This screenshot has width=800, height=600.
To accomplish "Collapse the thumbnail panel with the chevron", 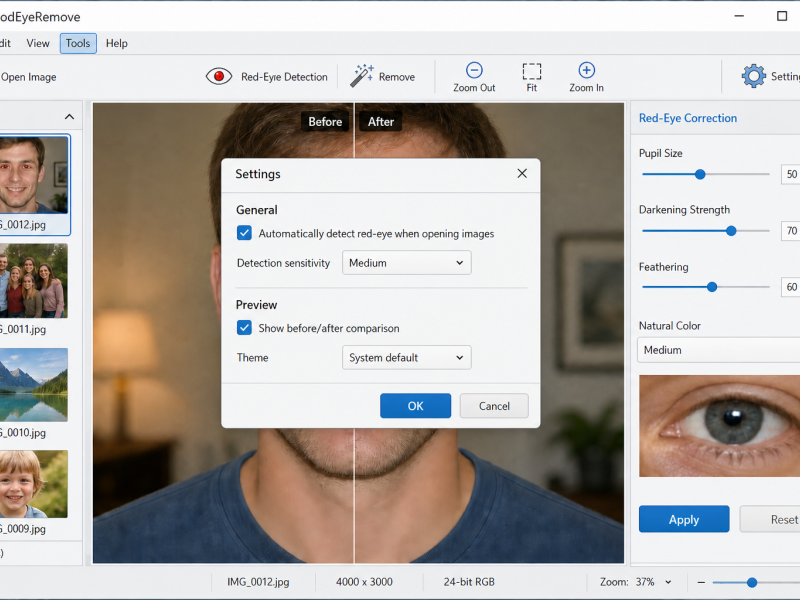I will tap(69, 117).
